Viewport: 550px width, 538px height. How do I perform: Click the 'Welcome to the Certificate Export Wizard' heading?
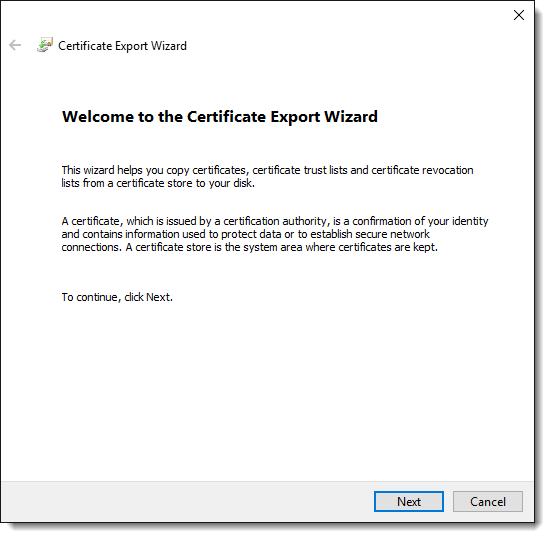click(x=220, y=117)
